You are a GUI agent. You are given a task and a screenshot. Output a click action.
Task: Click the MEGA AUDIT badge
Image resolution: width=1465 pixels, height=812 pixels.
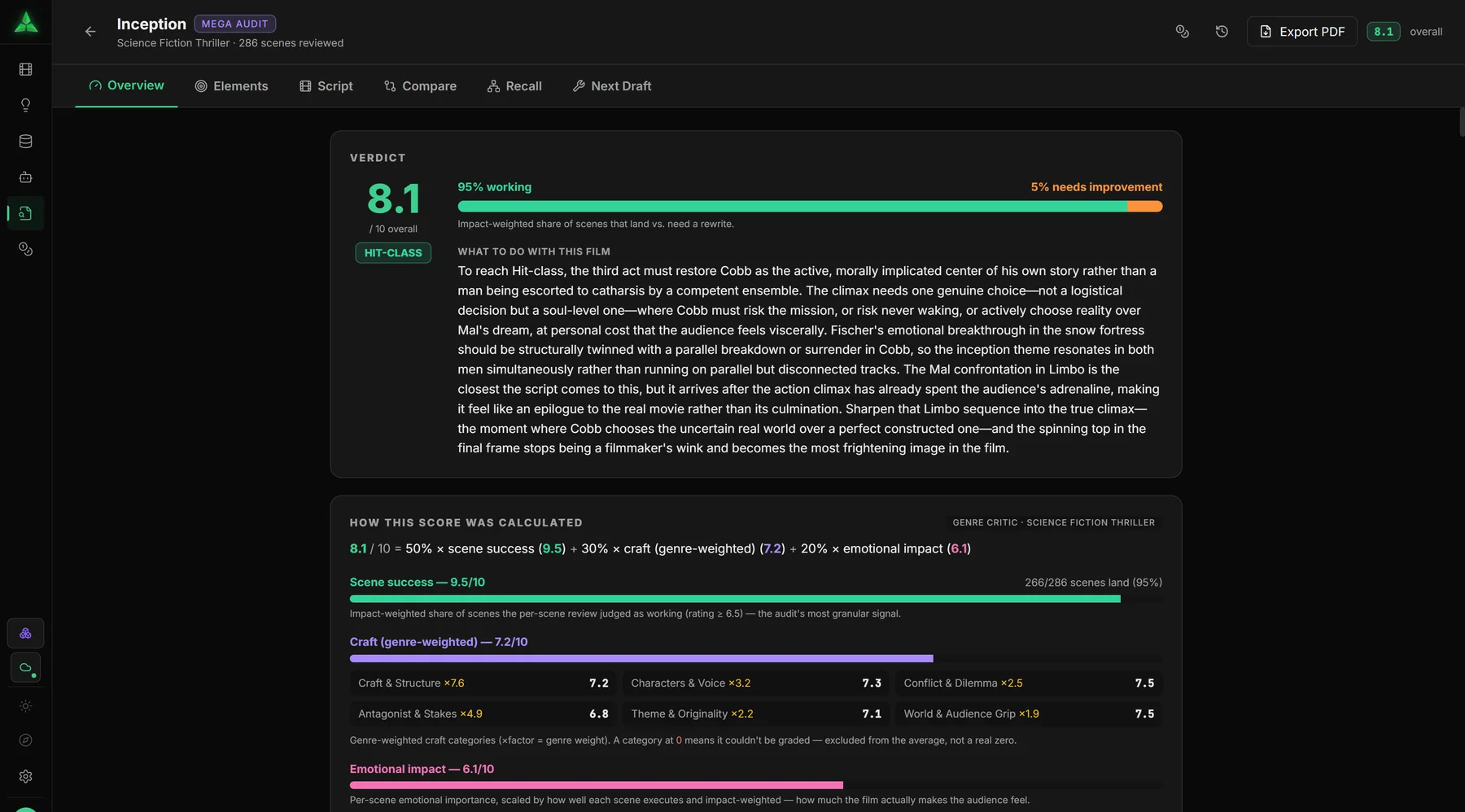point(234,24)
